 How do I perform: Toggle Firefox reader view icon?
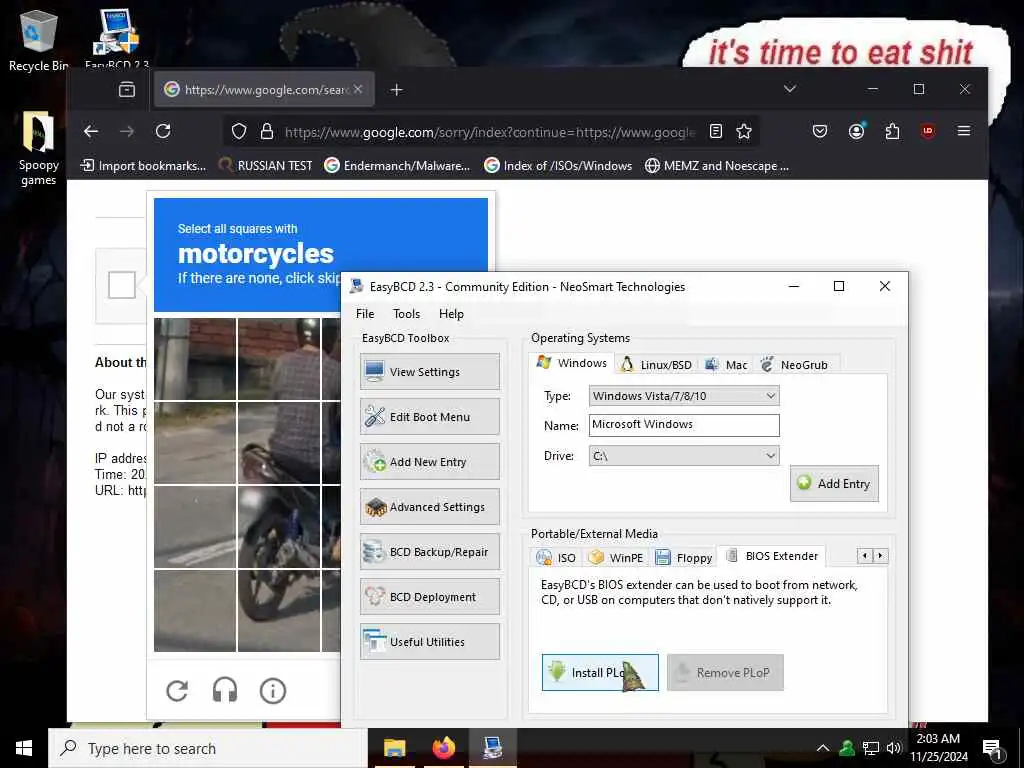click(x=716, y=131)
